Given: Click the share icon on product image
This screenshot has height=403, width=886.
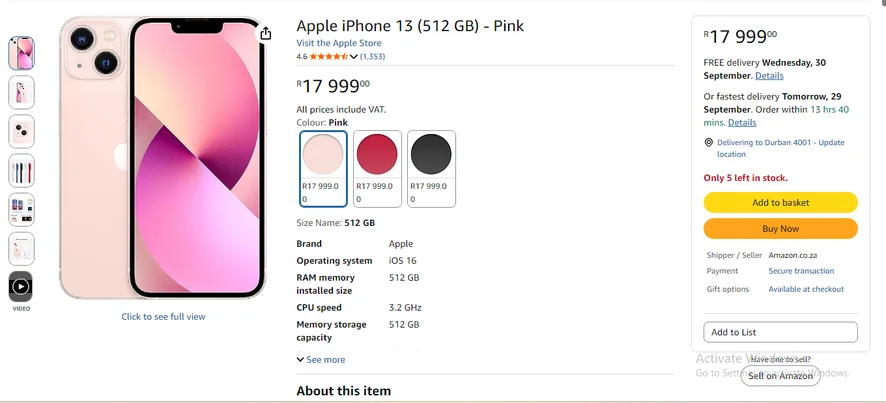Looking at the screenshot, I should click(266, 34).
